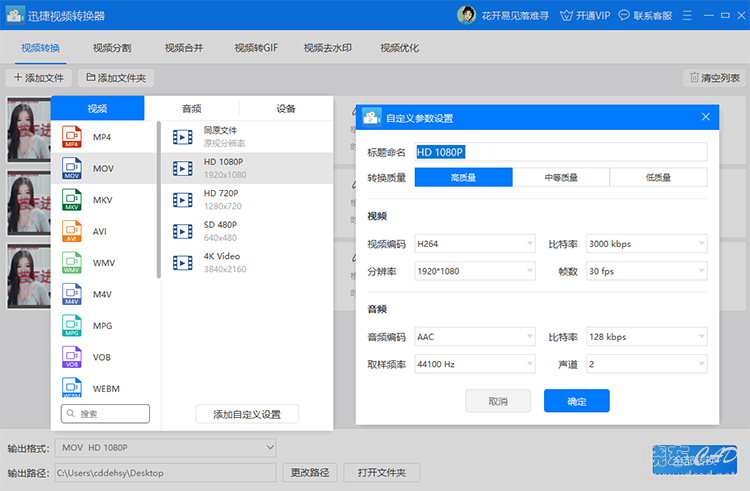Set conversion quality to 低质量
This screenshot has height=491, width=750.
659,177
